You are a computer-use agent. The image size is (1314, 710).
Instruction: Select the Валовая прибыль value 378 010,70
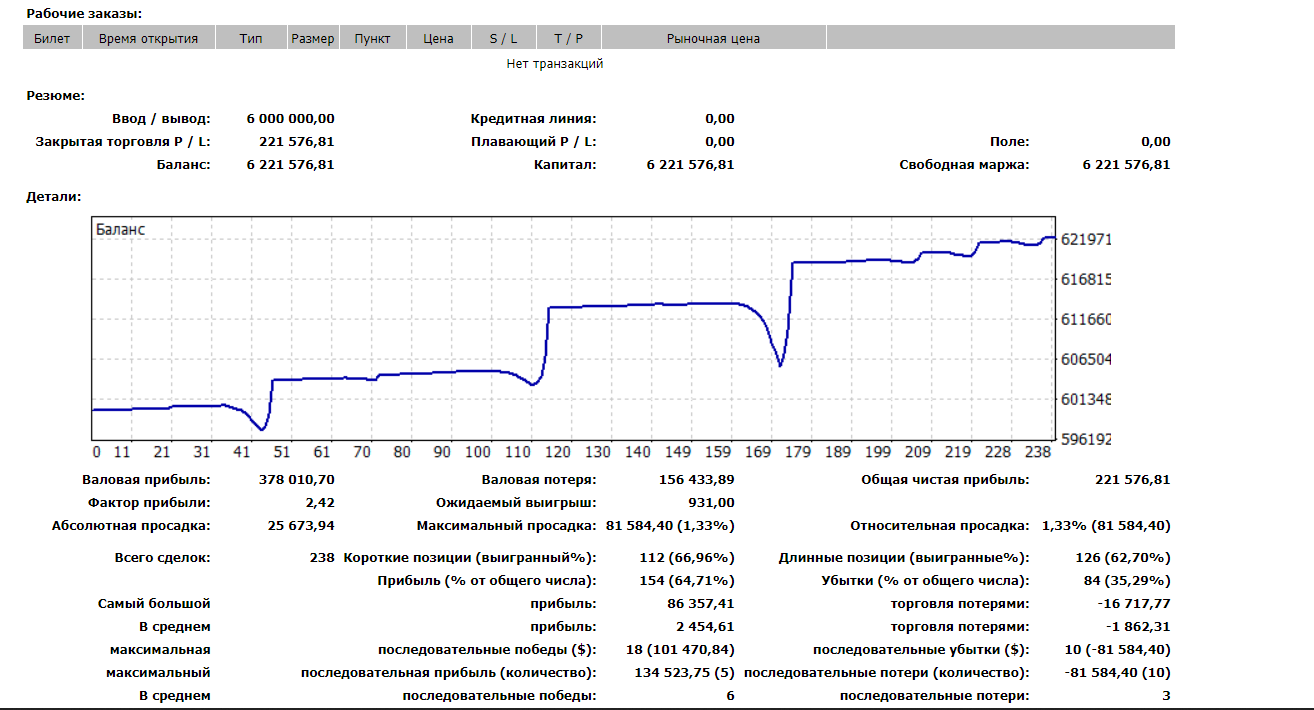(297, 480)
